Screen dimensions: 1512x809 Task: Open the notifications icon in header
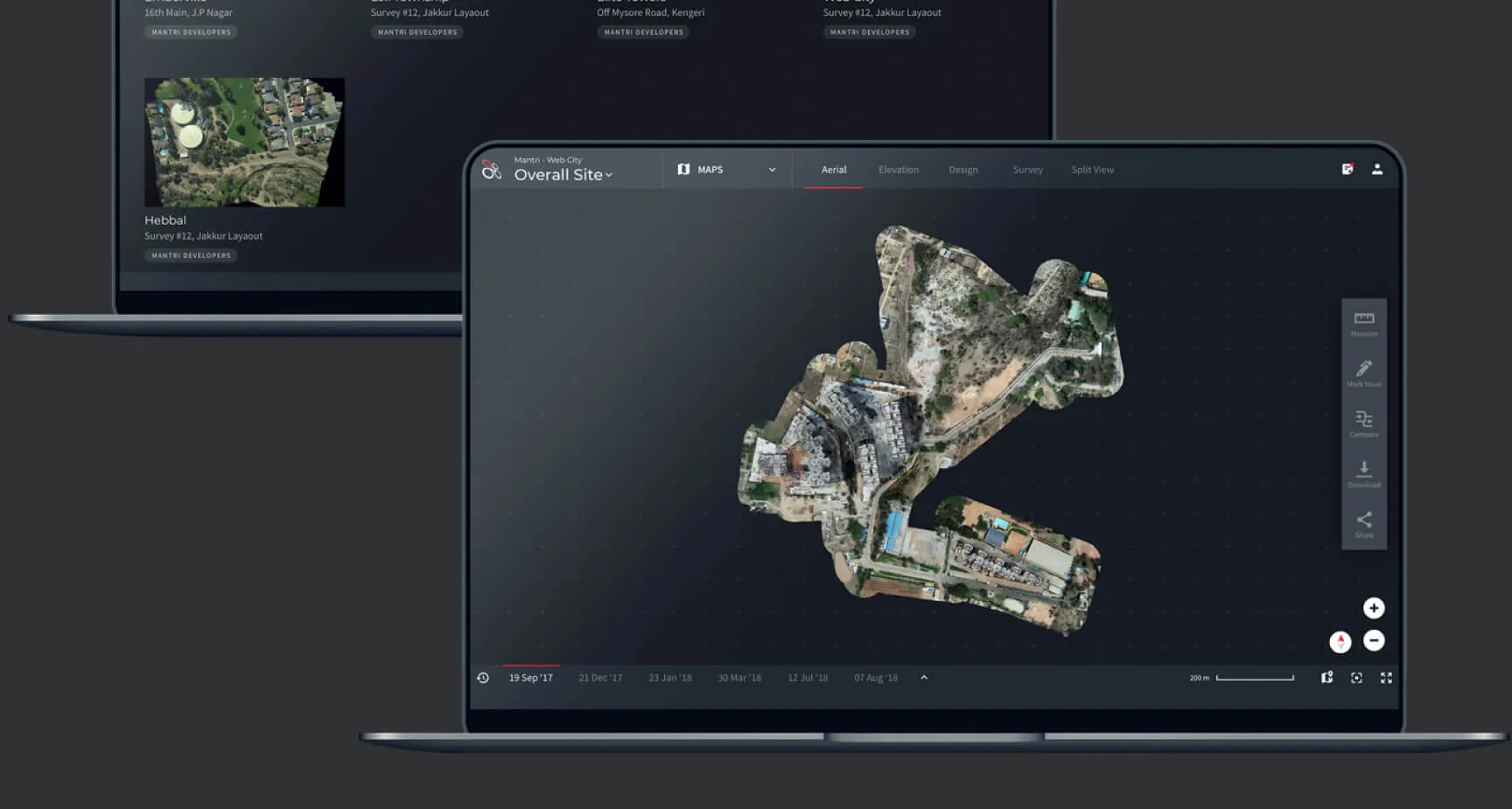tap(1347, 169)
